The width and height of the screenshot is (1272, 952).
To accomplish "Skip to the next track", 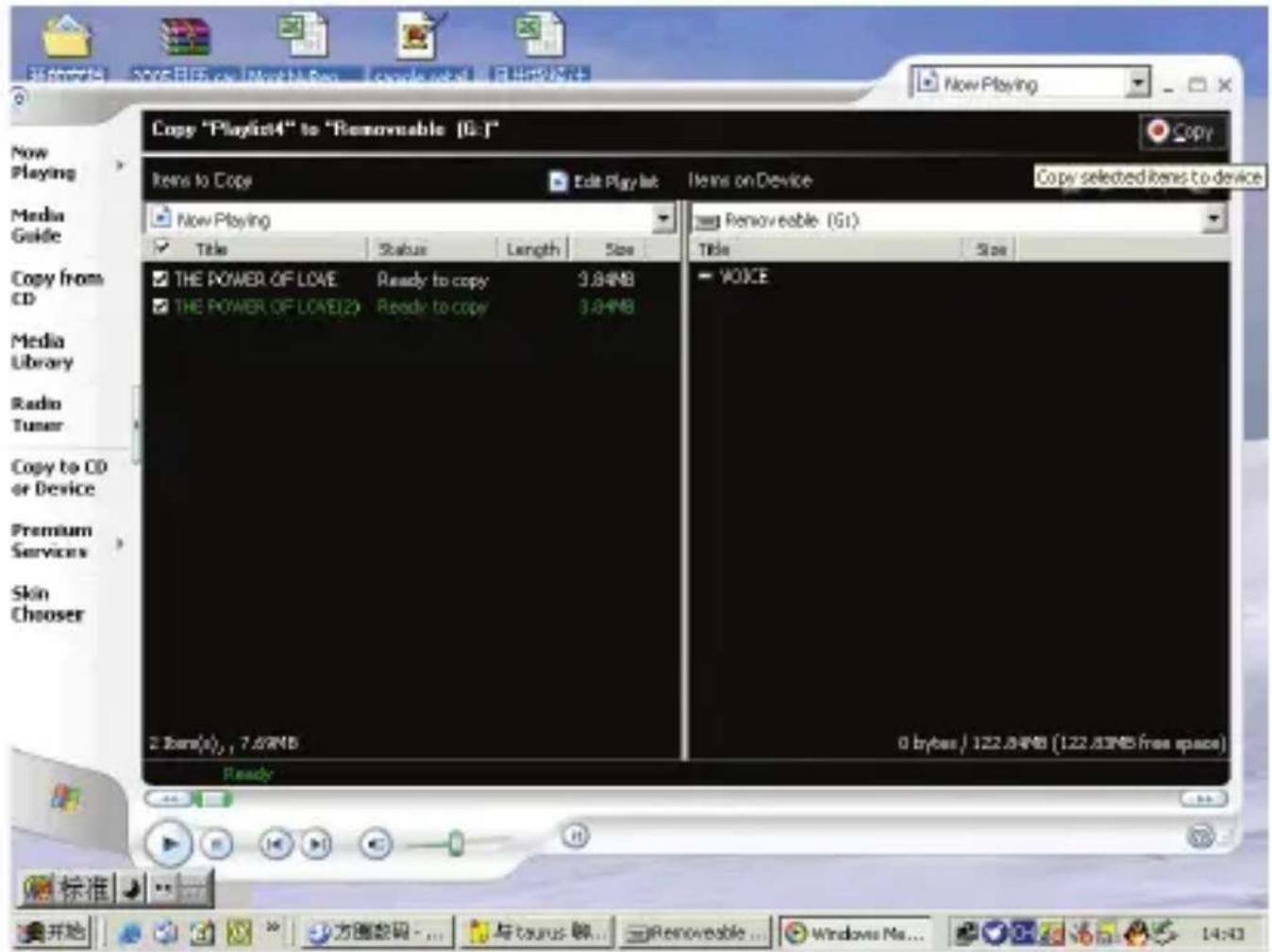I will point(317,843).
